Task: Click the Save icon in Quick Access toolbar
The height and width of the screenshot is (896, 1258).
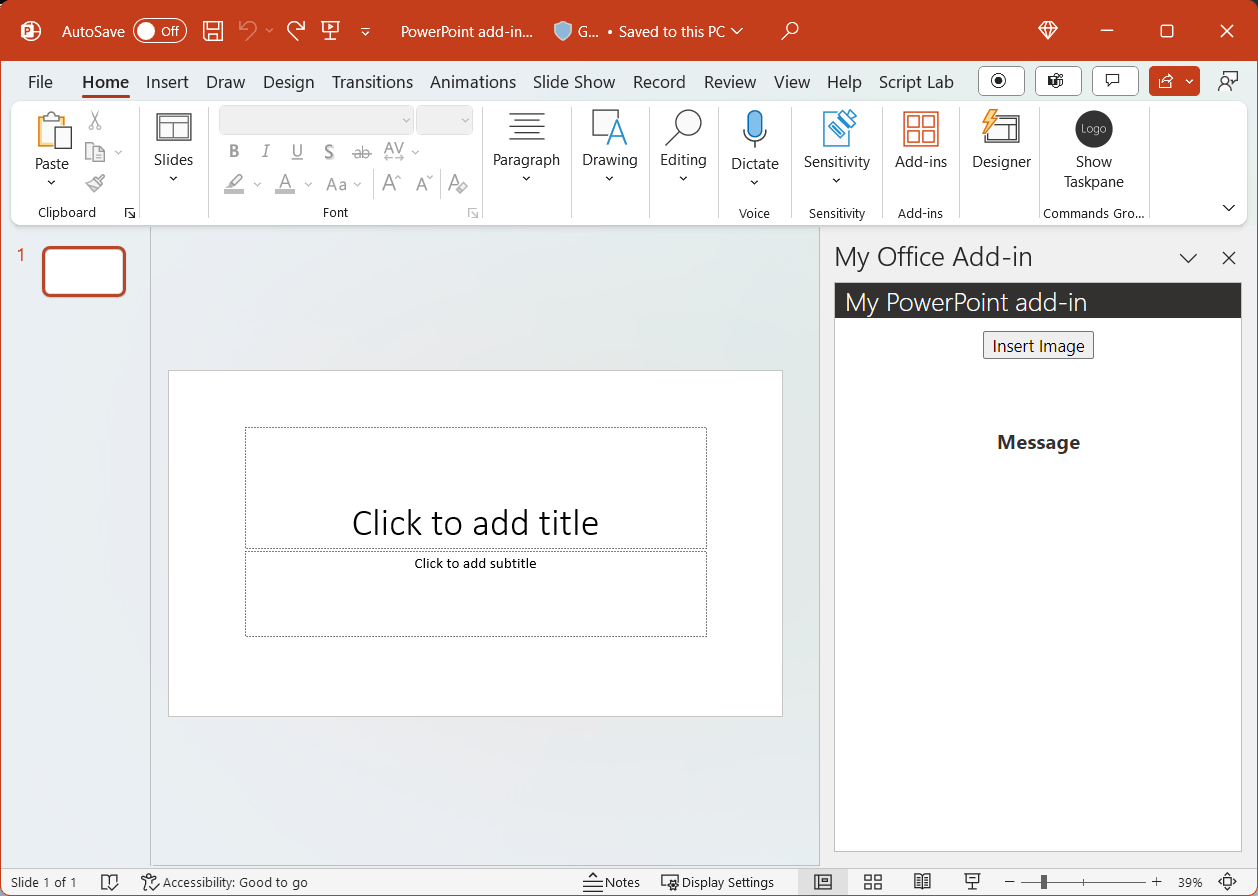Action: click(x=212, y=31)
